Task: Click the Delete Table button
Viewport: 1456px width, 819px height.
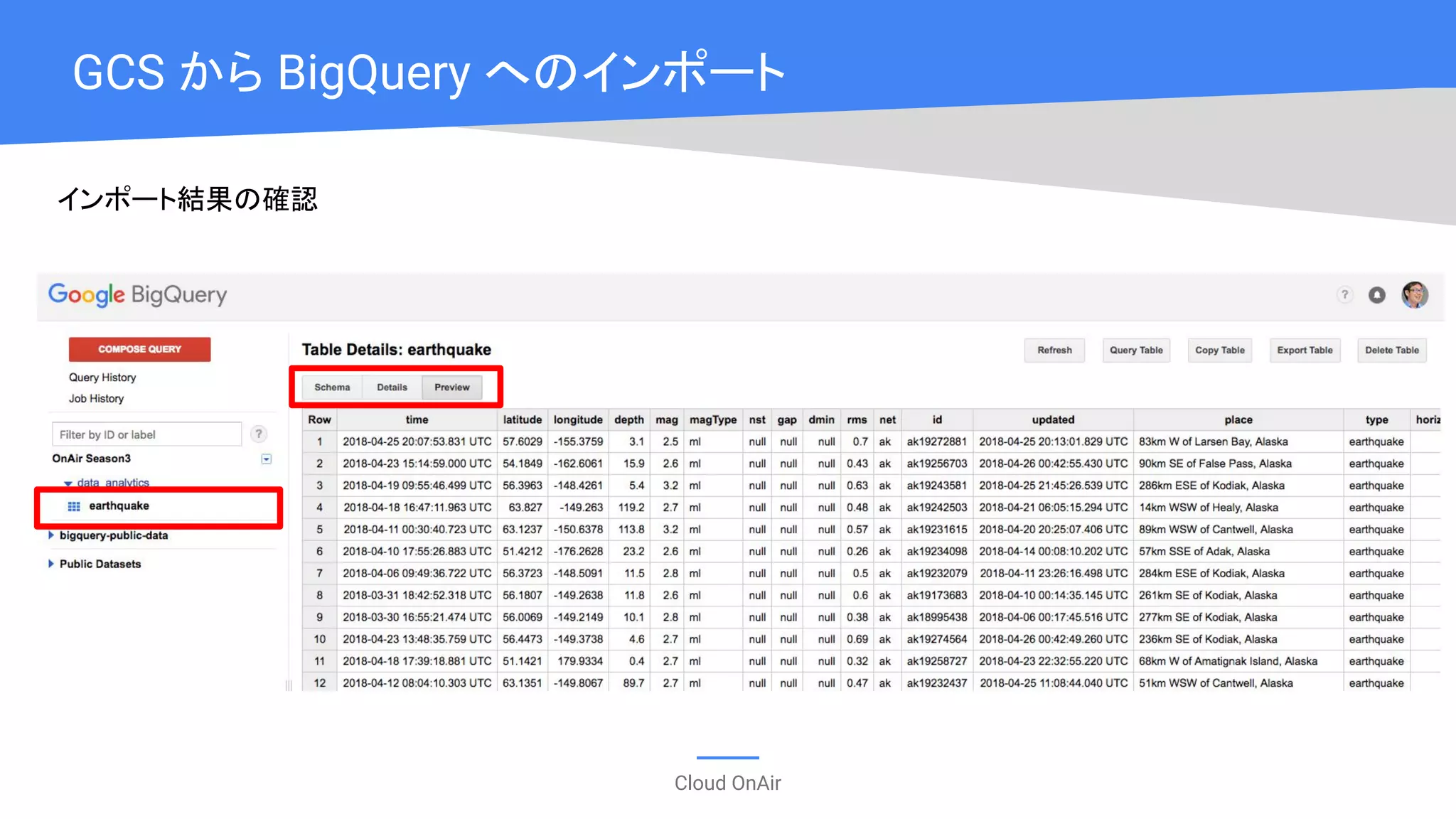Action: [x=1391, y=350]
